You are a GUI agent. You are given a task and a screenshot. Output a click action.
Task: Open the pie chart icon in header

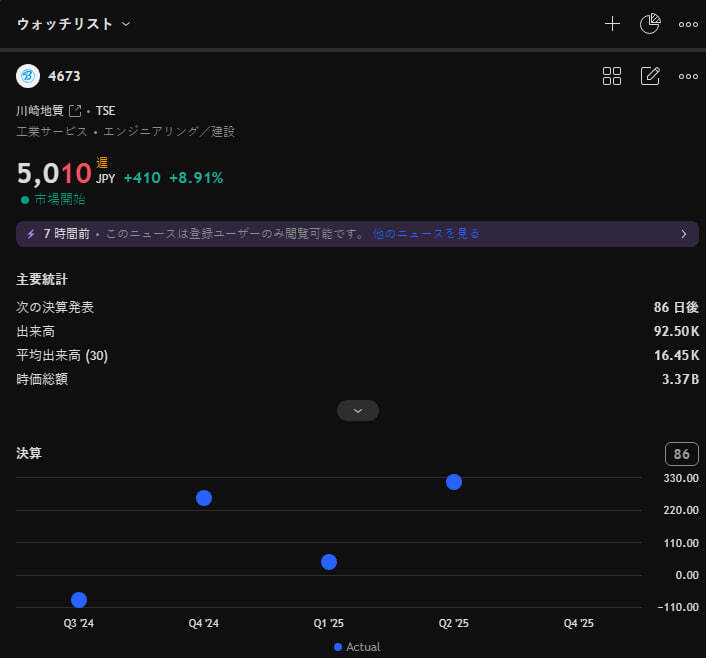click(650, 24)
